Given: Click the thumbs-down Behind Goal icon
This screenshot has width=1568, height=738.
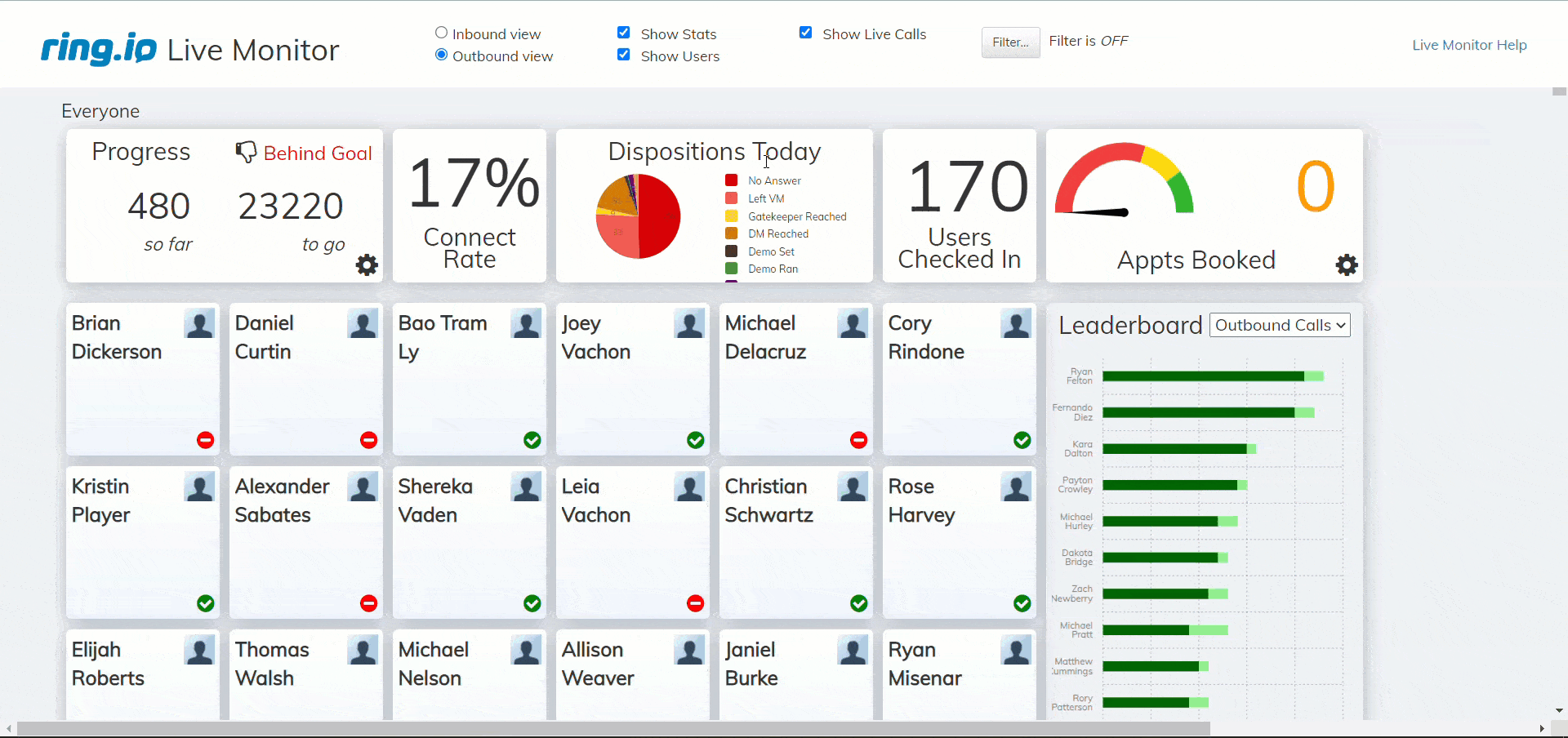Looking at the screenshot, I should tap(246, 152).
